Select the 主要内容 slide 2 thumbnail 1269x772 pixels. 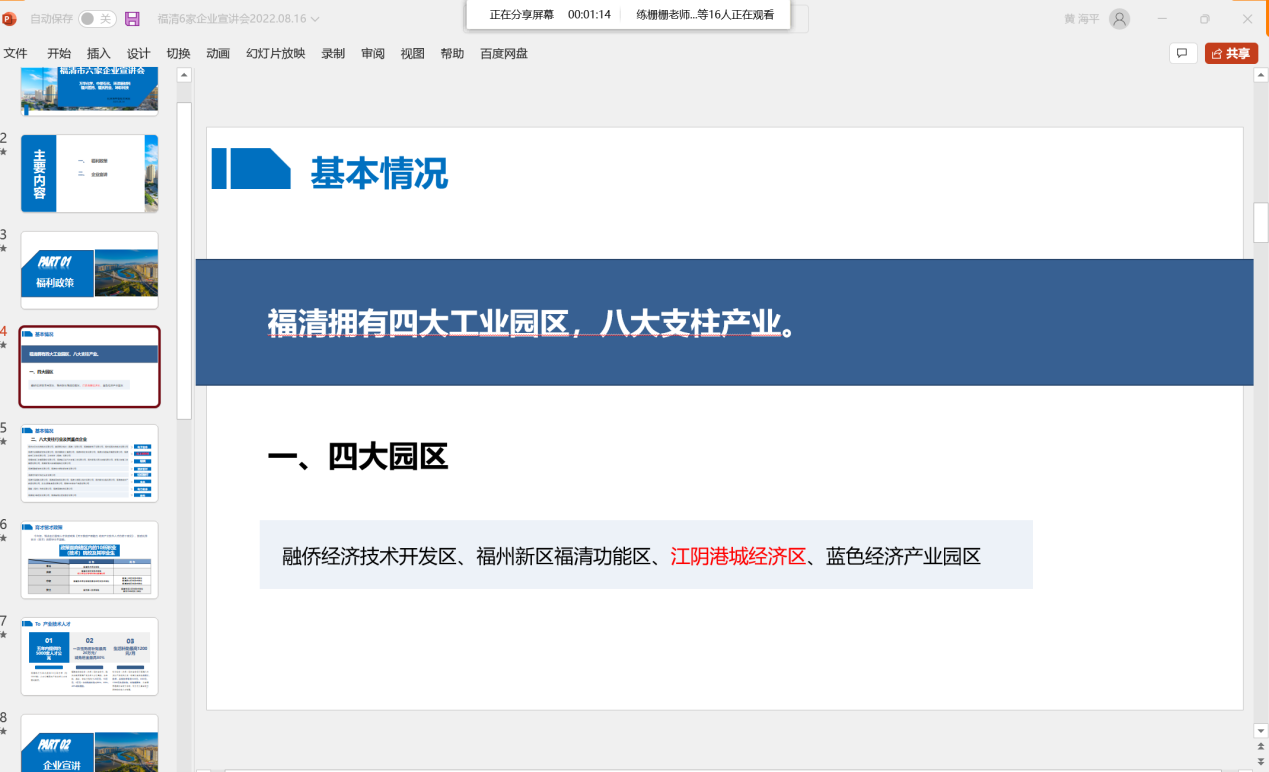(x=89, y=173)
